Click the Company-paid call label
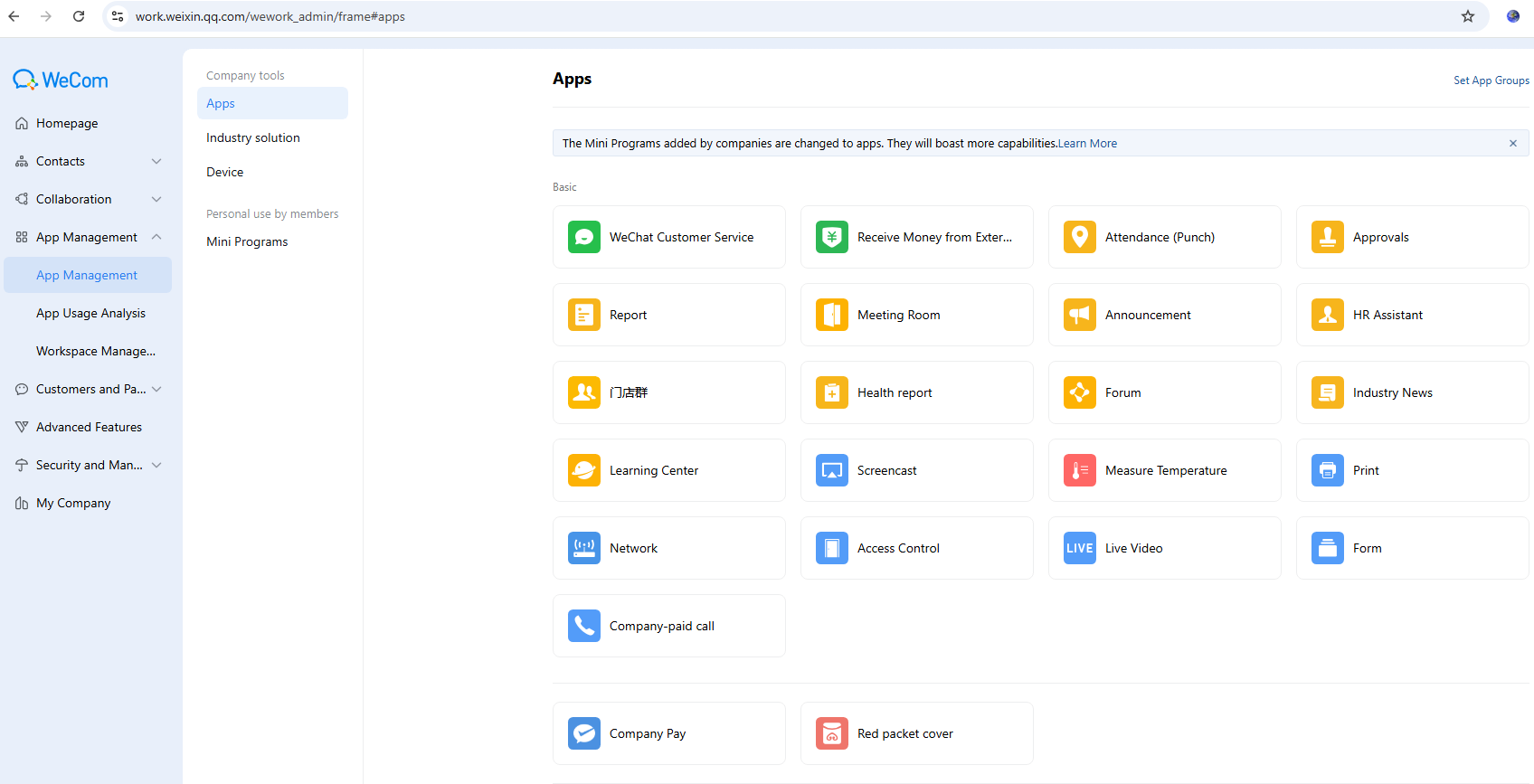Screen dimensions: 1534x784 click(662, 626)
